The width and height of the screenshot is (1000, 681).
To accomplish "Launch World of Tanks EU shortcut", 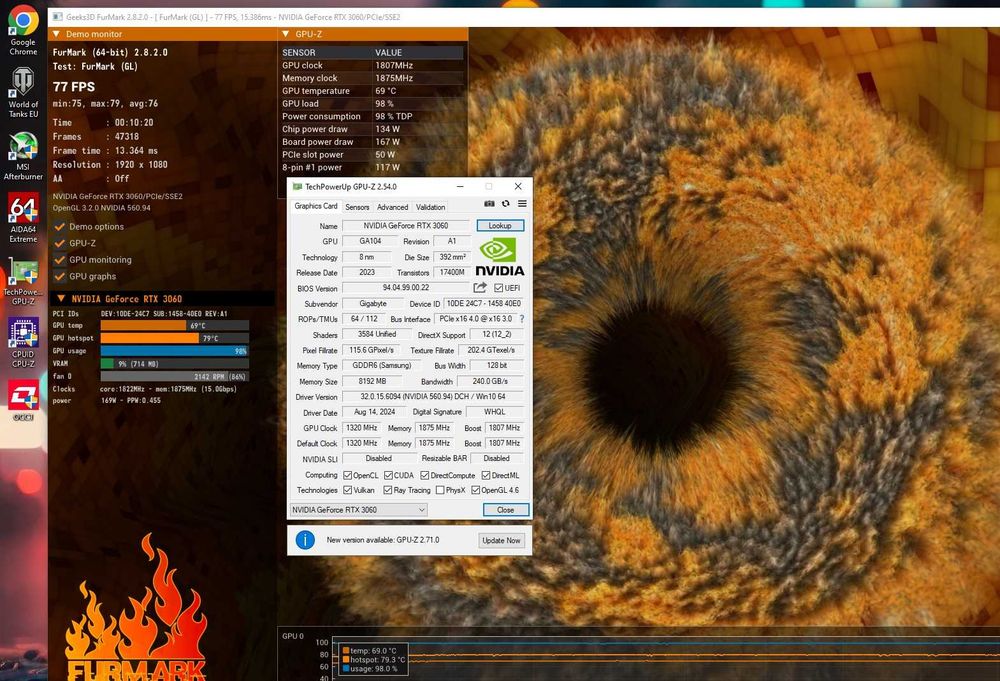I will (x=23, y=92).
